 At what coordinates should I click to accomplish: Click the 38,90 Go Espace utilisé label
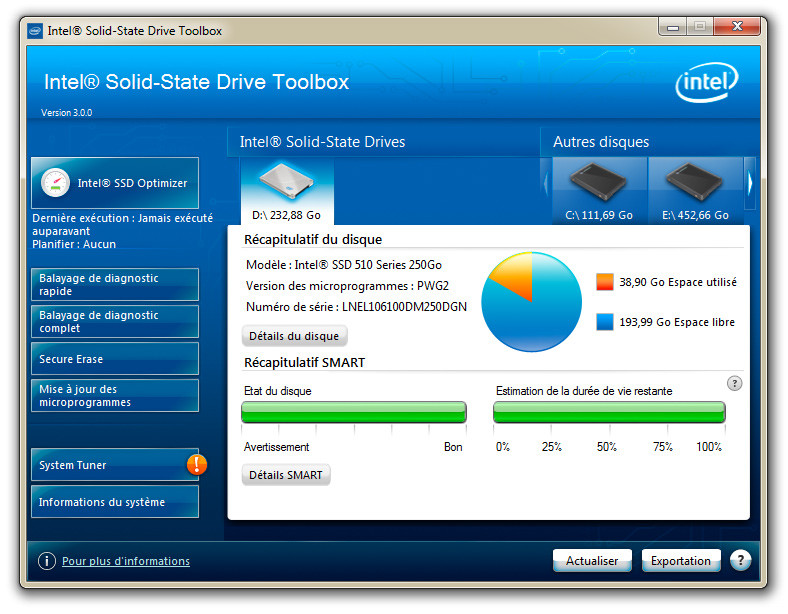(678, 282)
